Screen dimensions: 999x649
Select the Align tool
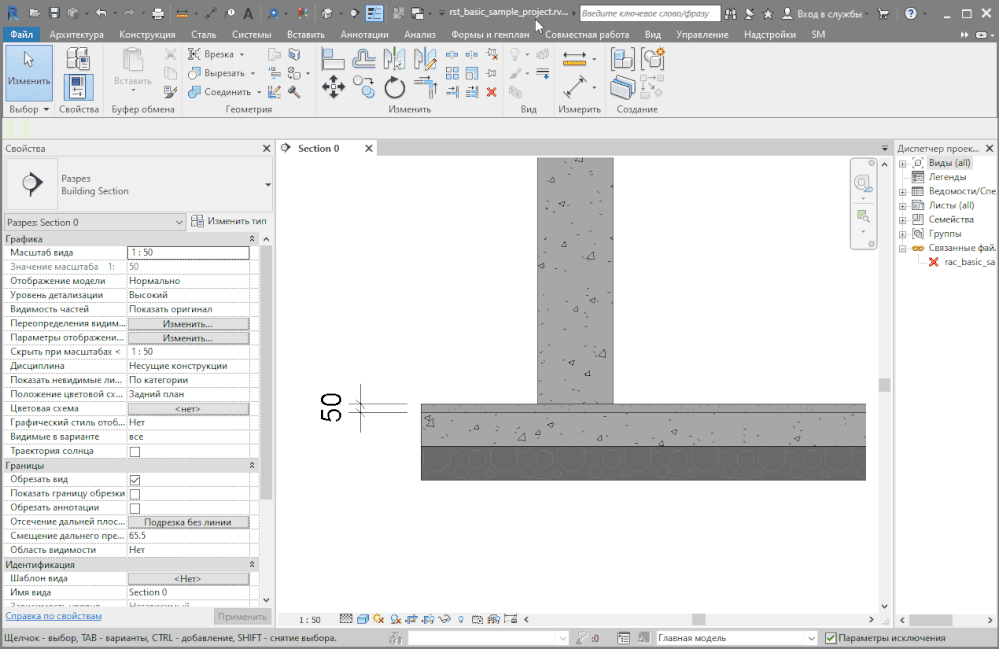pyautogui.click(x=333, y=59)
